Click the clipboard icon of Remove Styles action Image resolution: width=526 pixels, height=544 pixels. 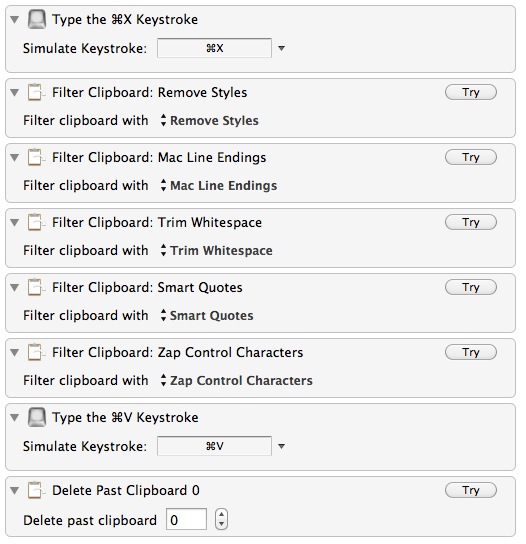[x=36, y=93]
